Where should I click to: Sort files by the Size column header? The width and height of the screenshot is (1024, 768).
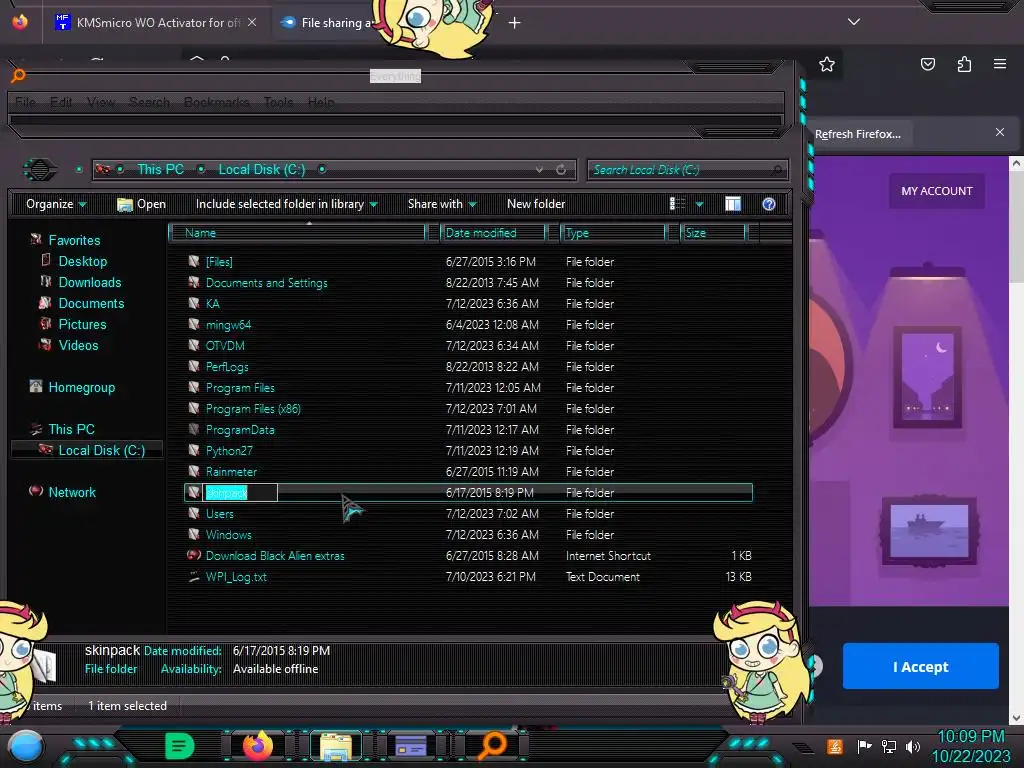pyautogui.click(x=713, y=232)
